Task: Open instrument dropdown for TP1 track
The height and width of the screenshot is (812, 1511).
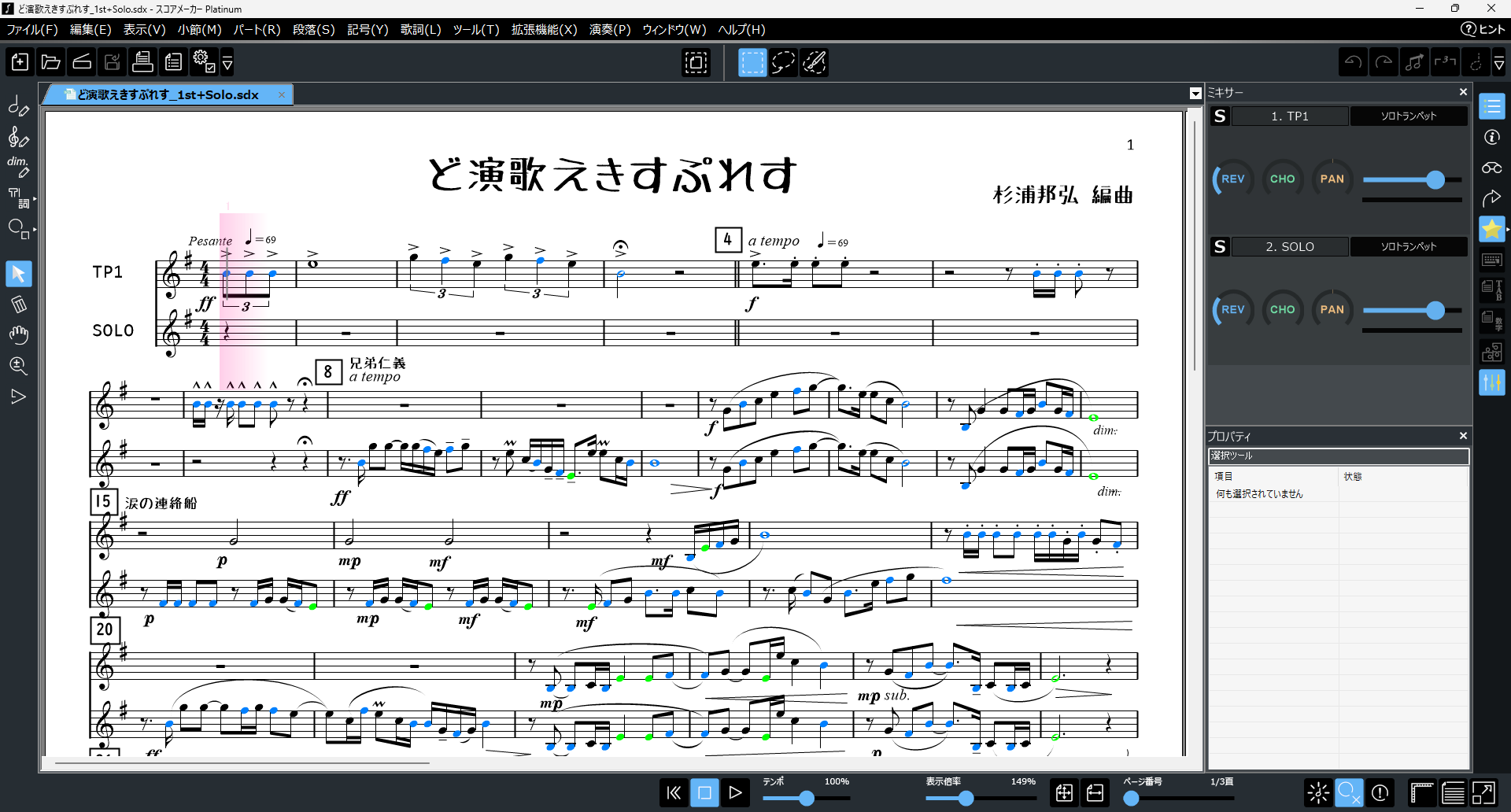Action: (1408, 116)
